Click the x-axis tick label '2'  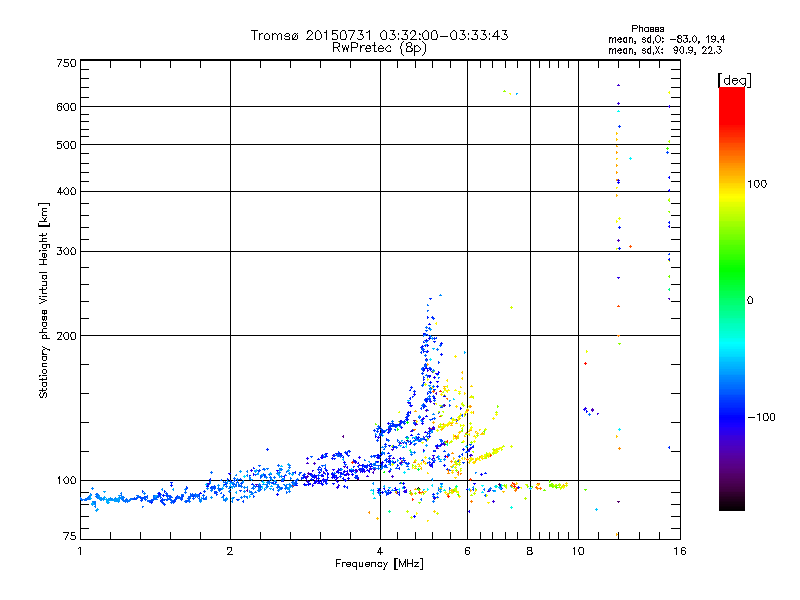tap(230, 551)
